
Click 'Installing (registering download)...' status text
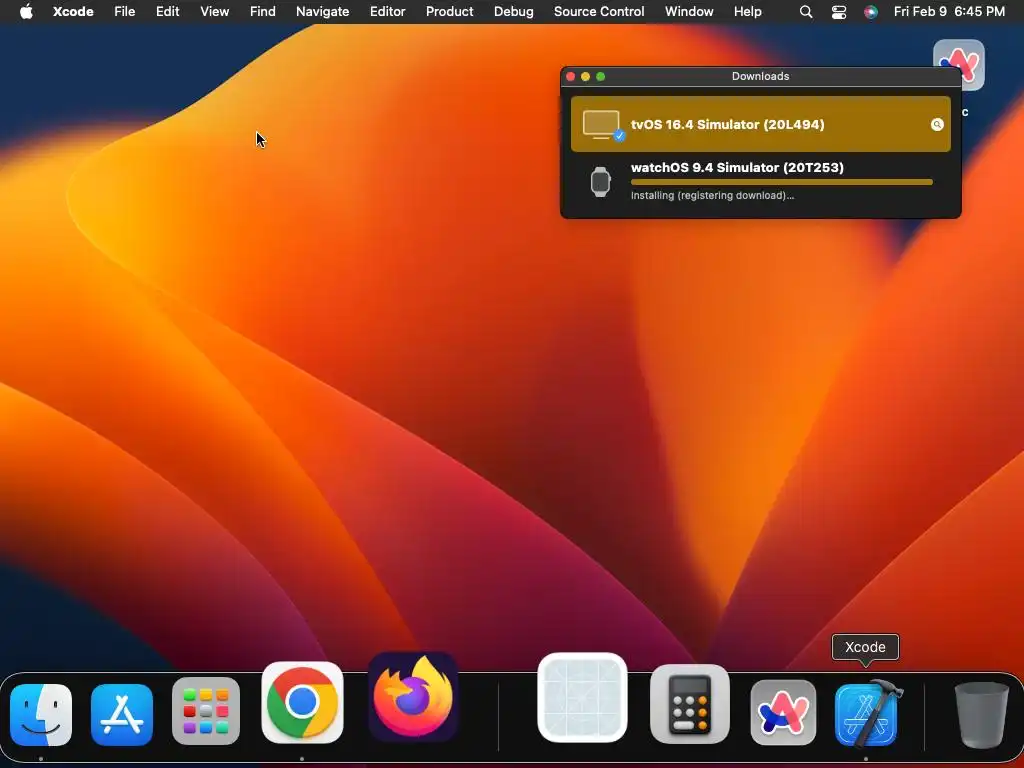(x=712, y=195)
